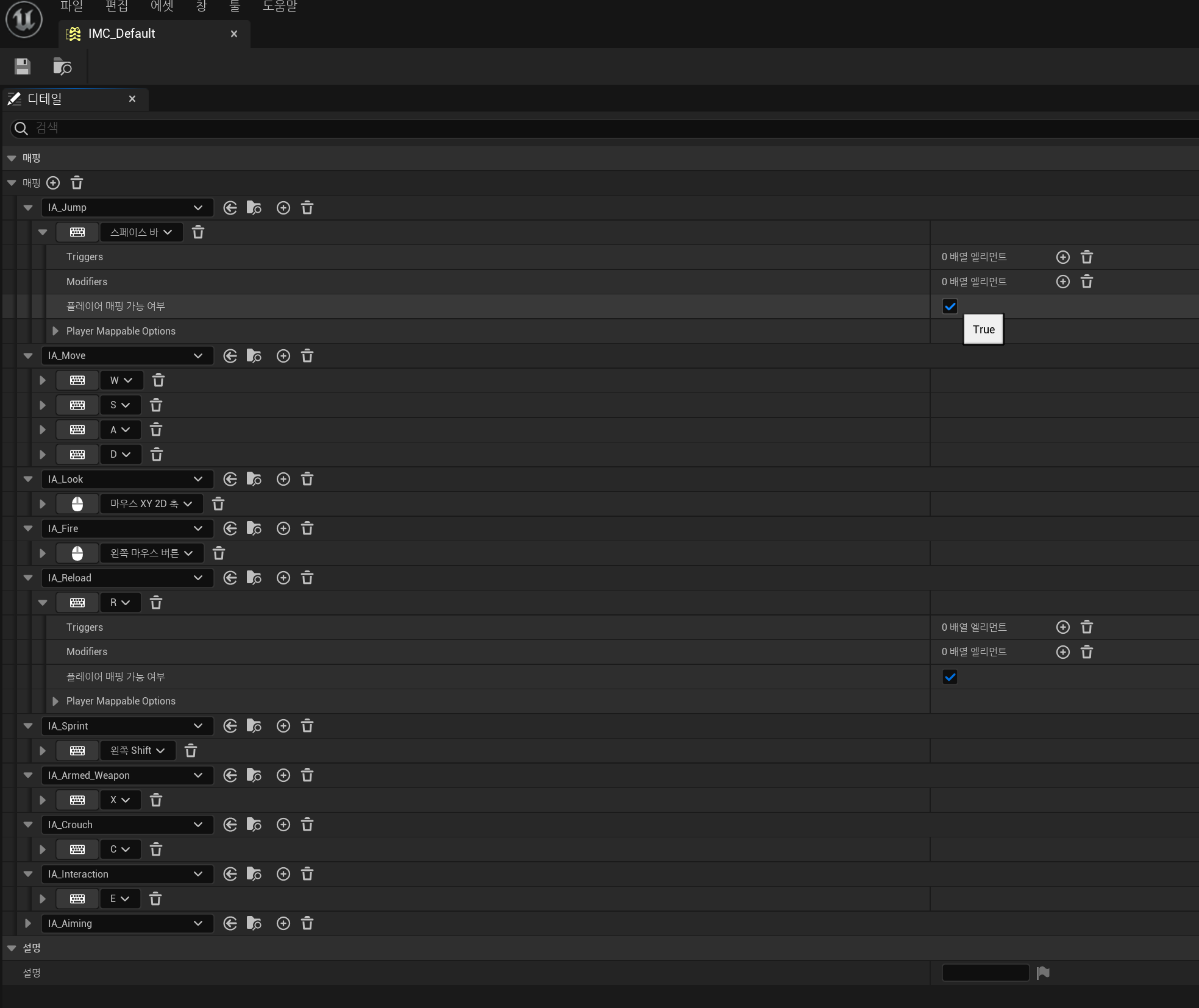Open the IA_Sprint action dropdown
Image resolution: width=1199 pixels, height=1008 pixels.
pyautogui.click(x=127, y=726)
